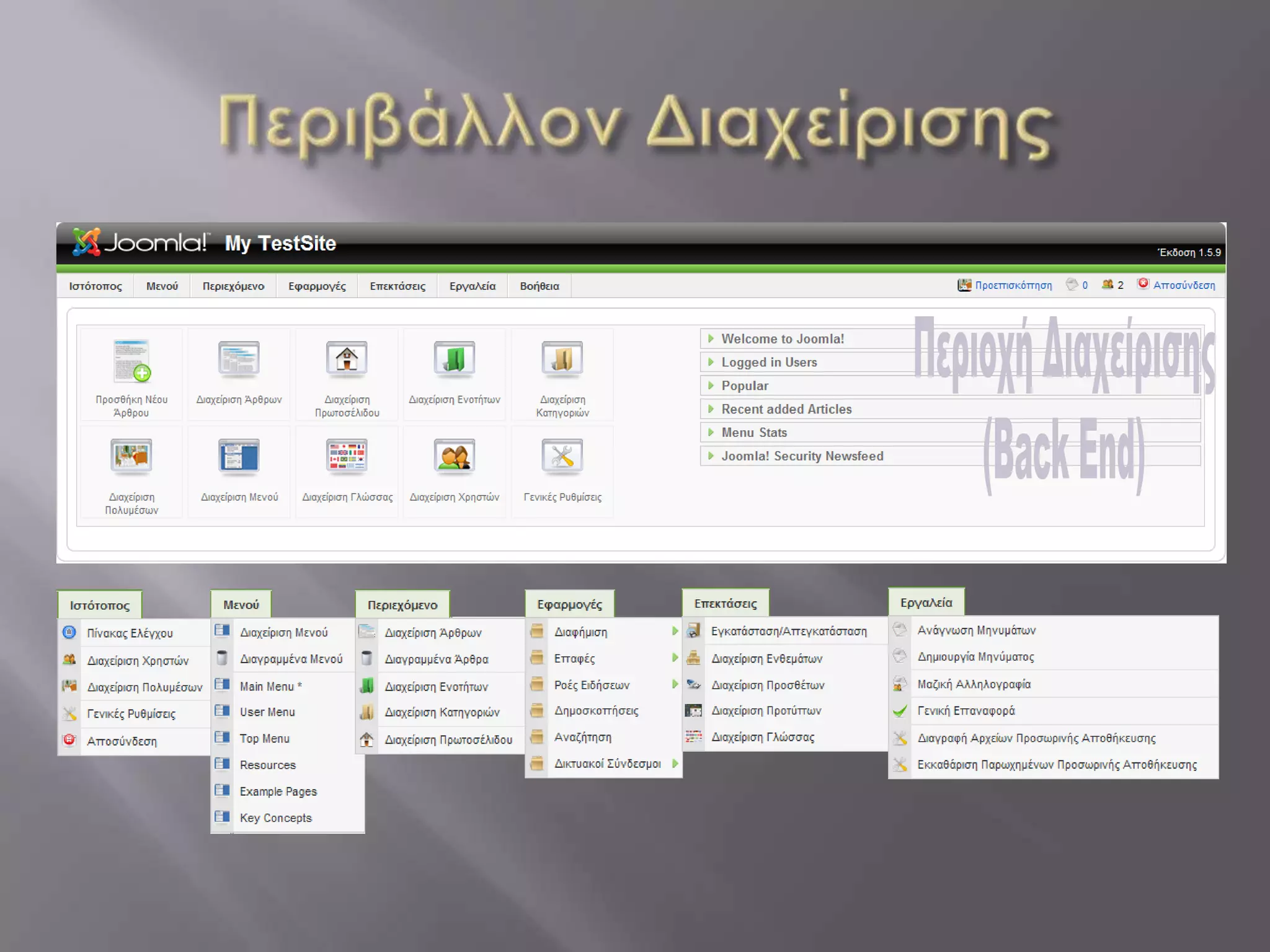Expand the Logged in Users panel
The width and height of the screenshot is (1270, 952).
tap(769, 363)
